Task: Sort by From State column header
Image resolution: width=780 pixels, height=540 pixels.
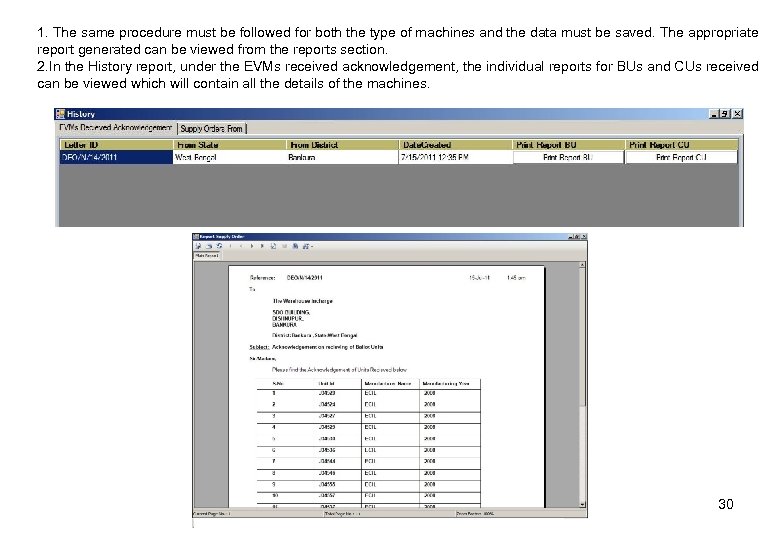Action: click(x=229, y=145)
